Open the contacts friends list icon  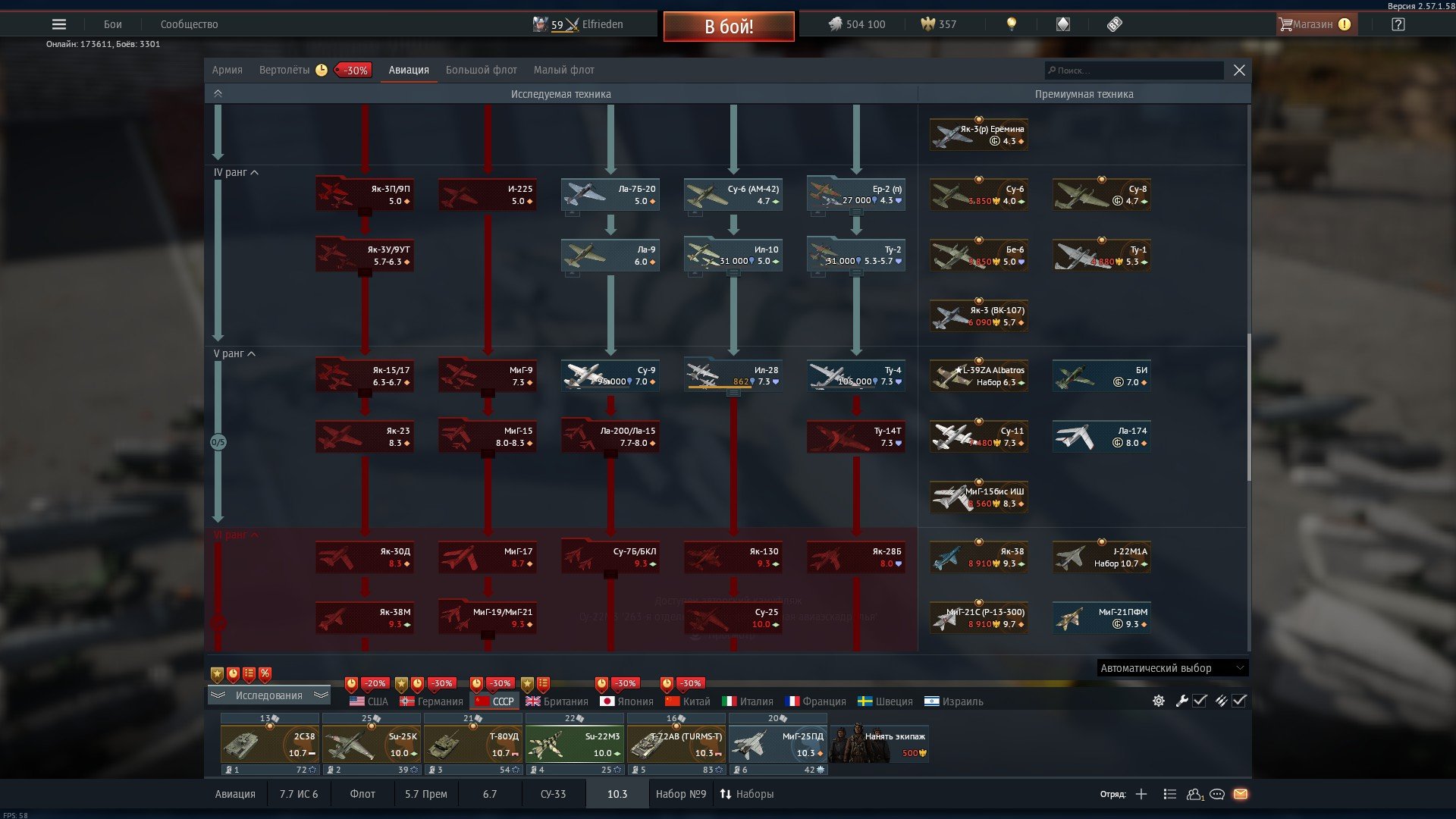[x=1195, y=794]
